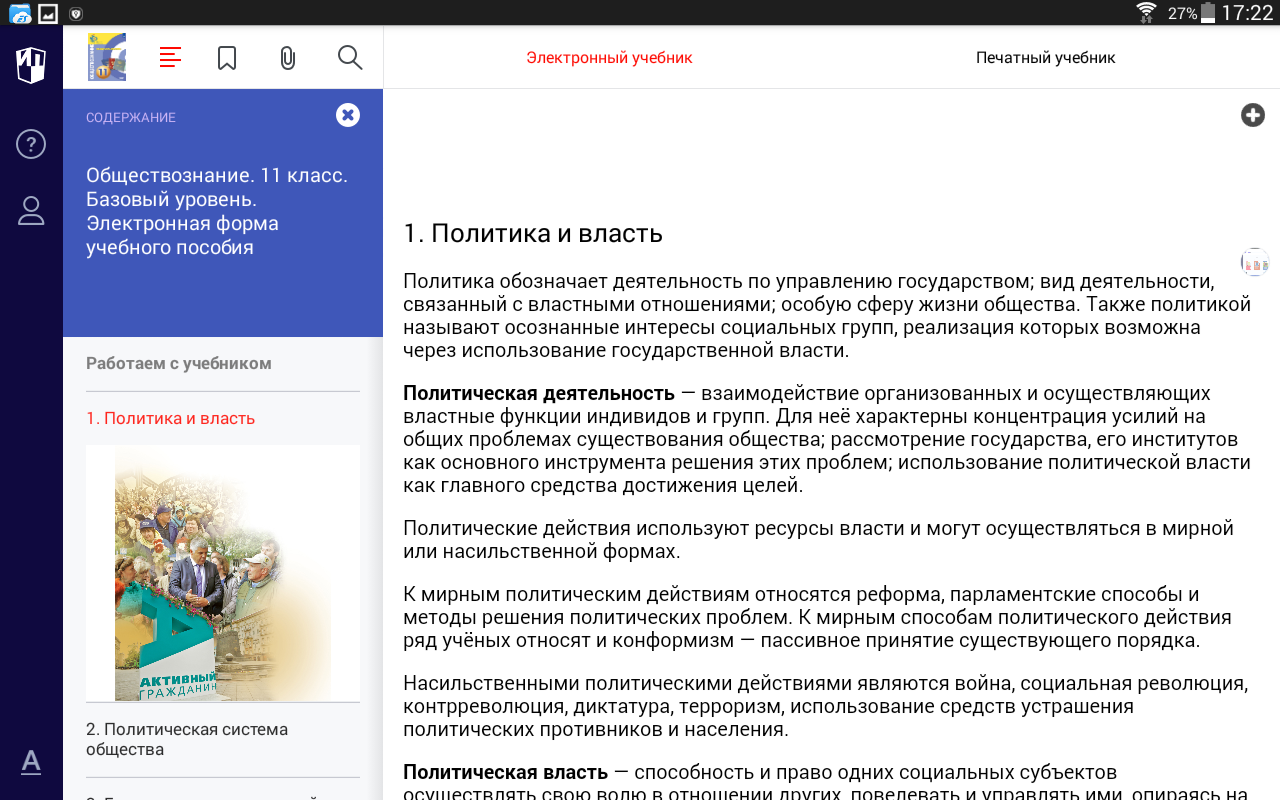Open the table of contents list icon
Screen dimensions: 1280x800
170,57
